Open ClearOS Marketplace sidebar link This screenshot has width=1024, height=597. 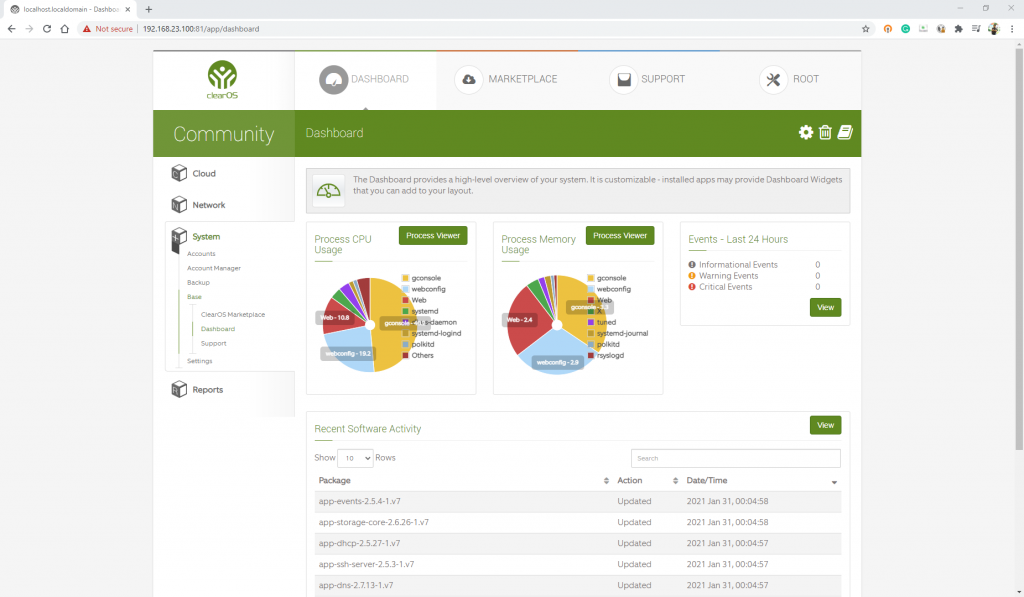(x=233, y=314)
